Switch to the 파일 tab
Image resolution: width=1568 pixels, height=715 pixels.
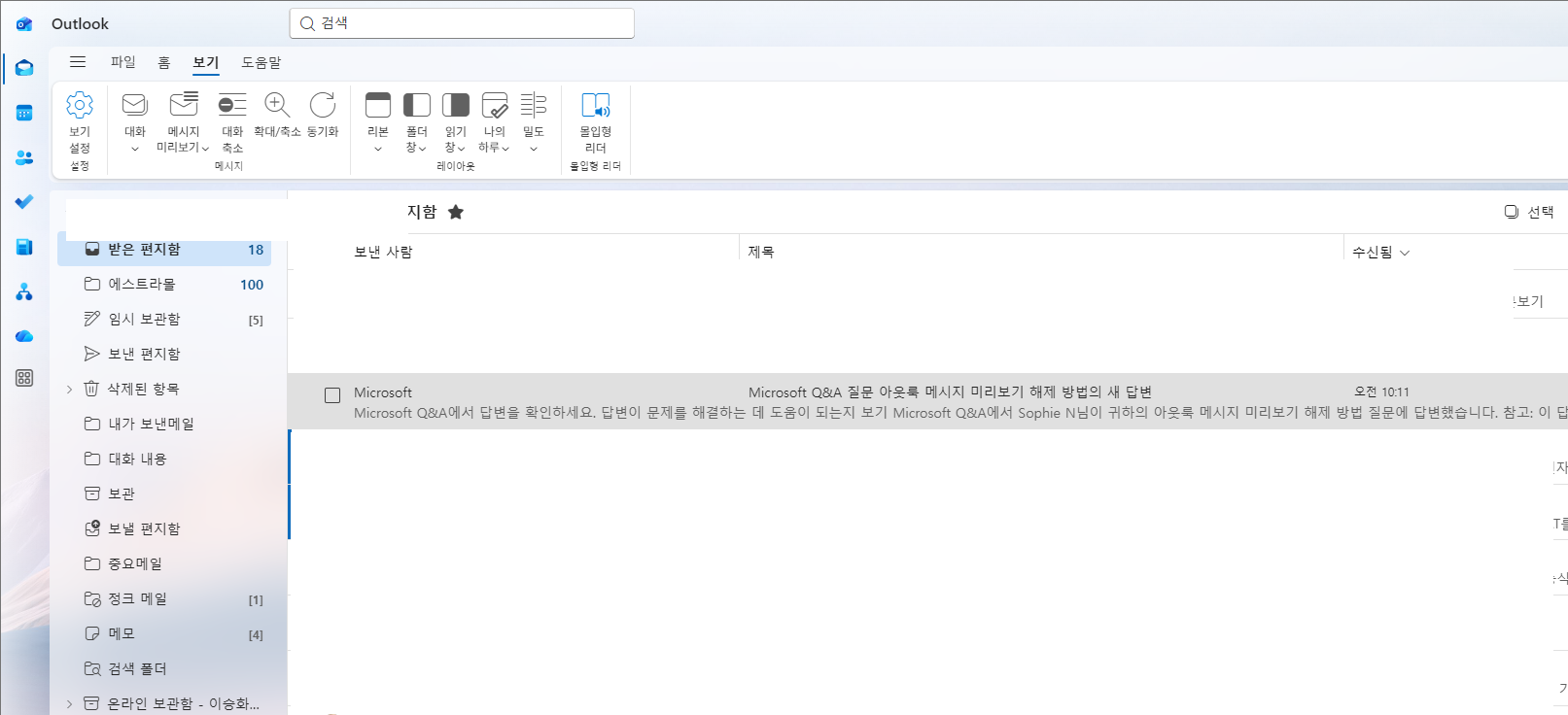(x=123, y=62)
